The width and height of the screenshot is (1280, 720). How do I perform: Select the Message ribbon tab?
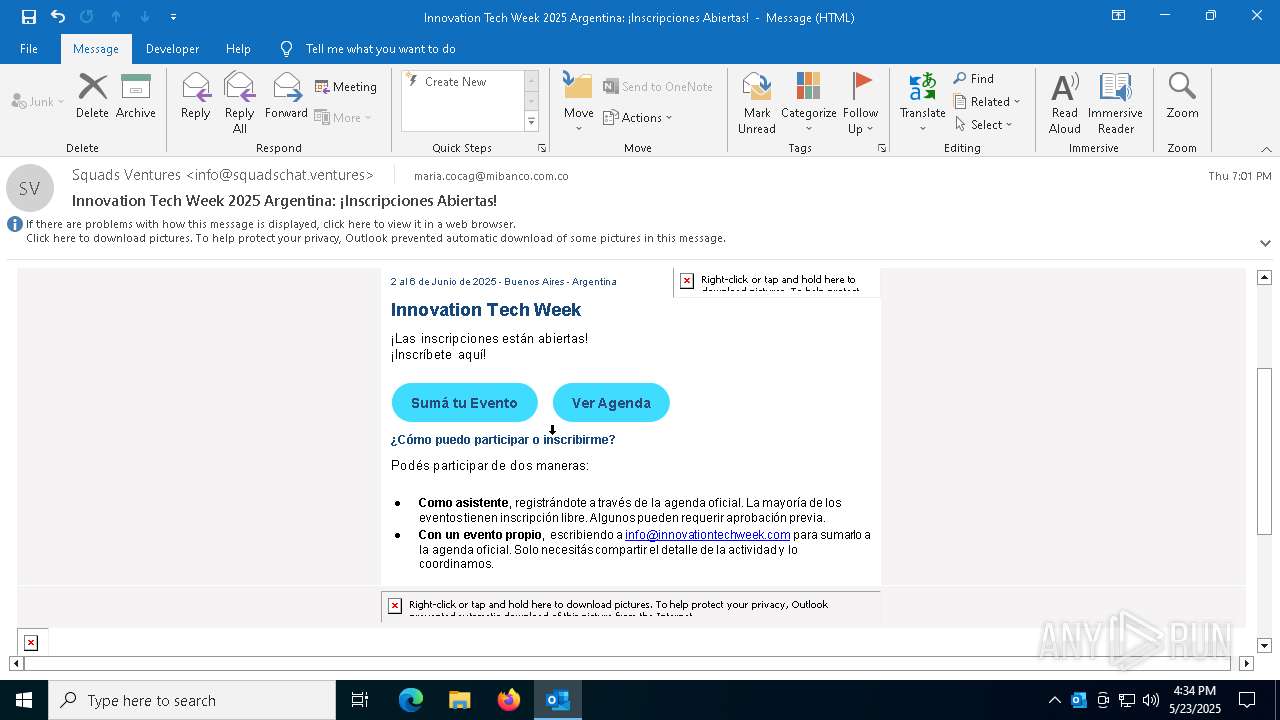(x=96, y=49)
